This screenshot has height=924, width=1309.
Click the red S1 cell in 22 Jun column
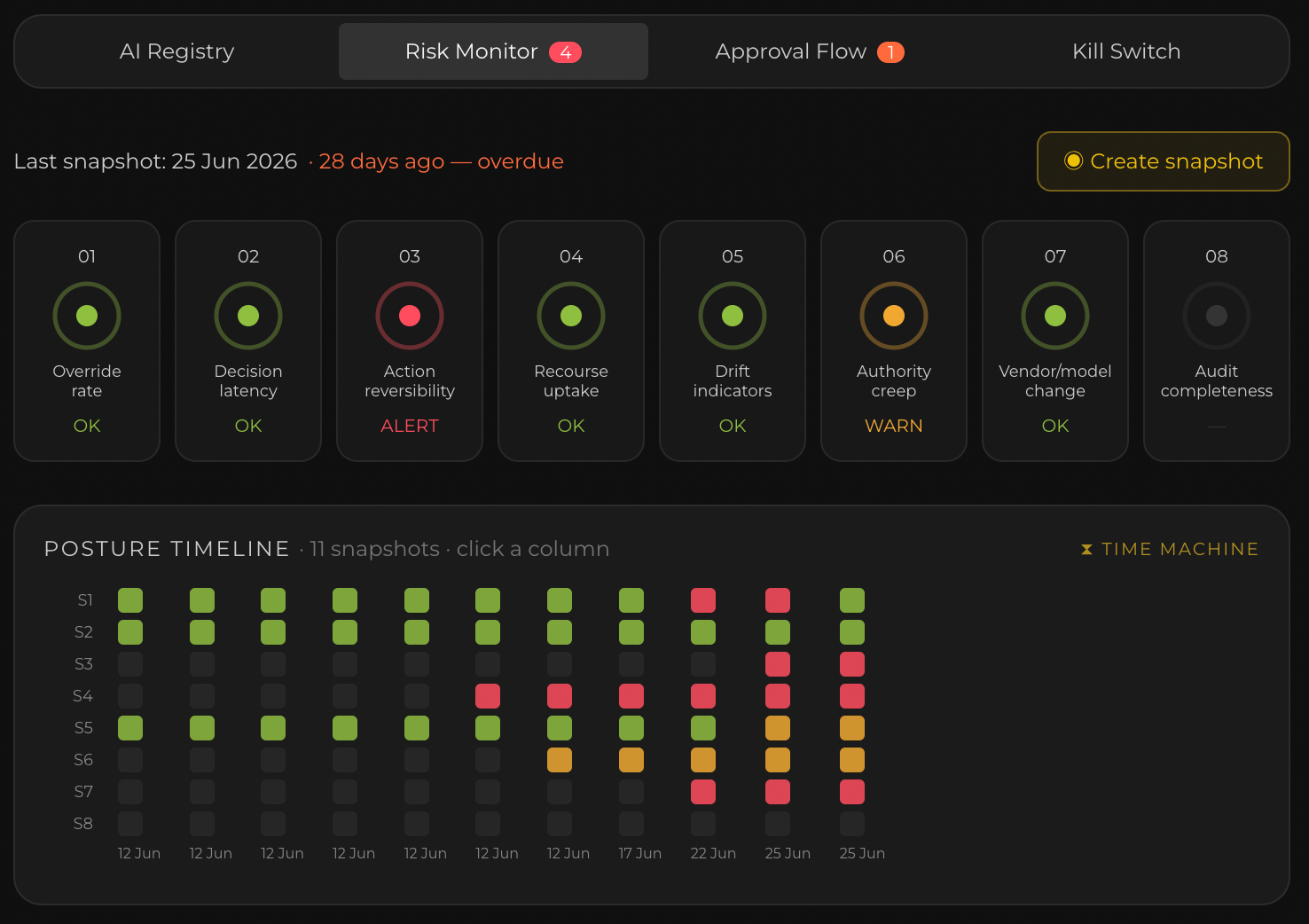click(703, 600)
